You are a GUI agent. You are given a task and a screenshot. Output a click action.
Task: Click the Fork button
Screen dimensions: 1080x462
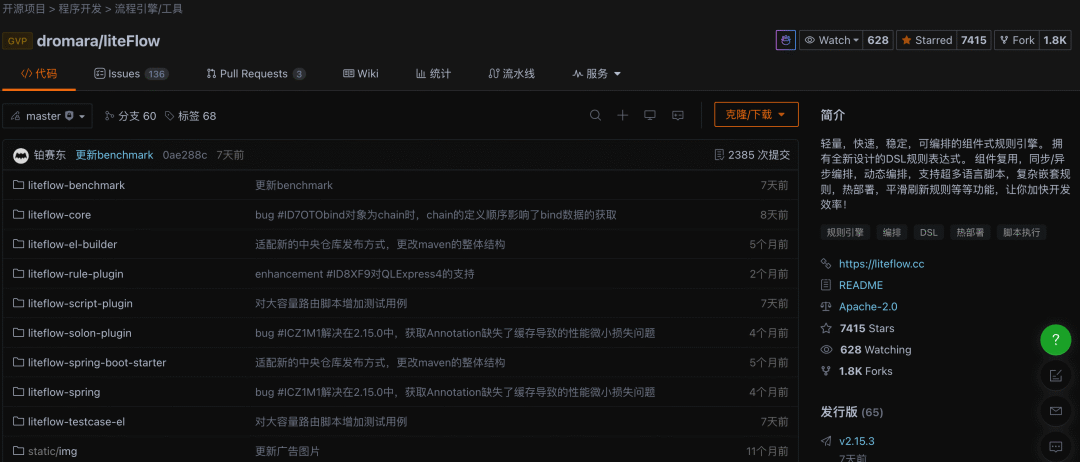tap(1016, 41)
